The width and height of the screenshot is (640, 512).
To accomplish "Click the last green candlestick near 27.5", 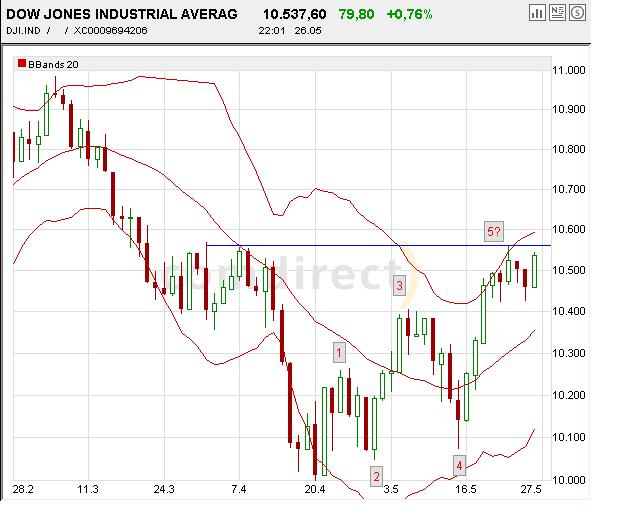I will pos(534,271).
